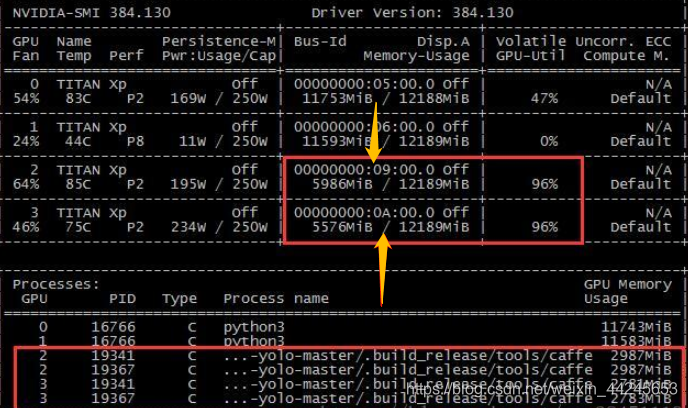This screenshot has height=408, width=688.
Task: Select bus id '00000000:0A:00.0'
Action: pos(364,213)
